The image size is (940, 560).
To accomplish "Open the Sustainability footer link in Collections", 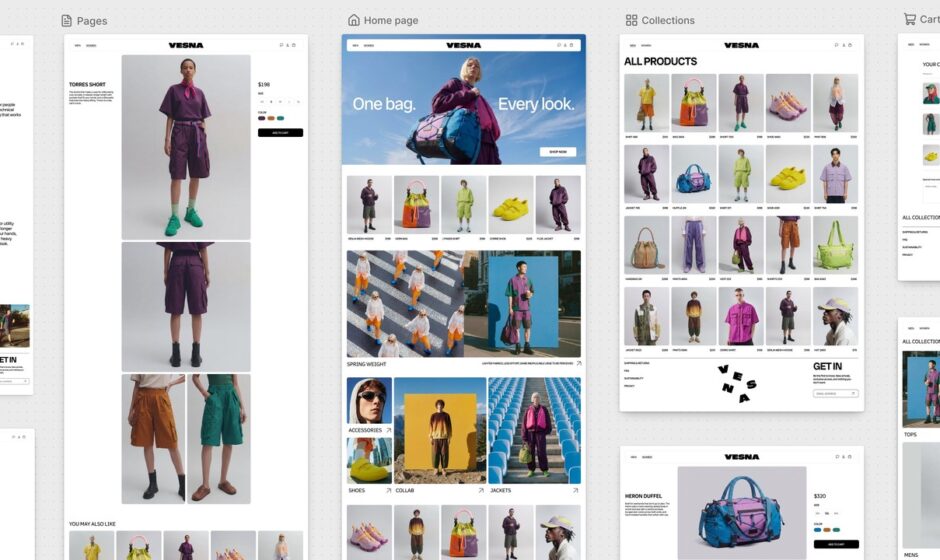I will (633, 378).
